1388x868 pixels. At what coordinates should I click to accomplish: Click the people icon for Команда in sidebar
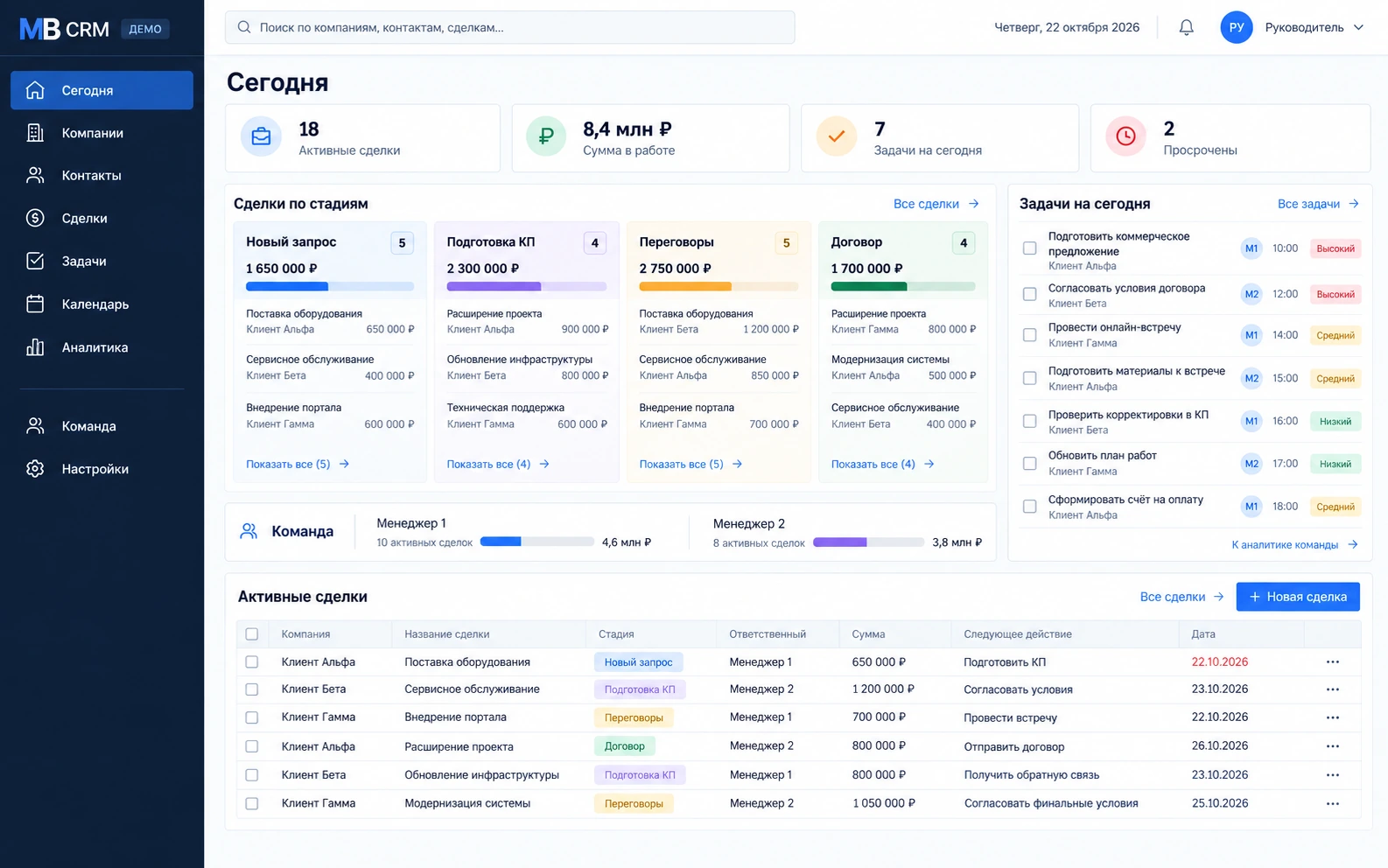pos(35,426)
